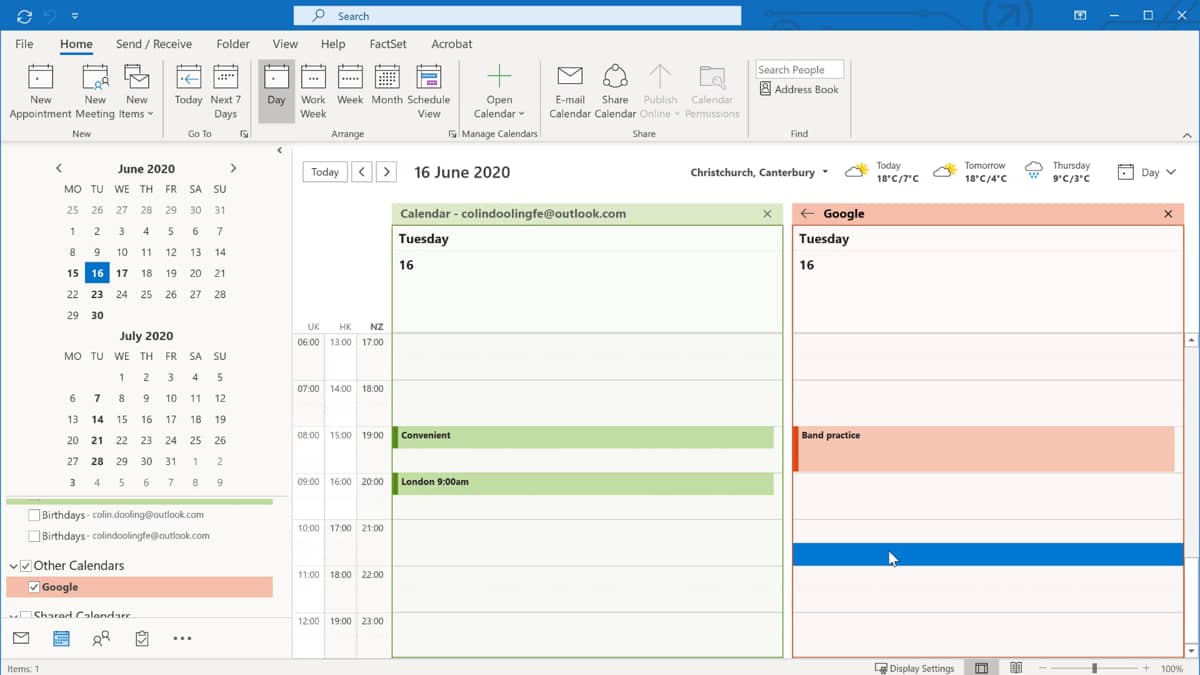This screenshot has width=1200, height=675.
Task: Uncheck the Google calendar checkbox
Action: click(x=35, y=587)
